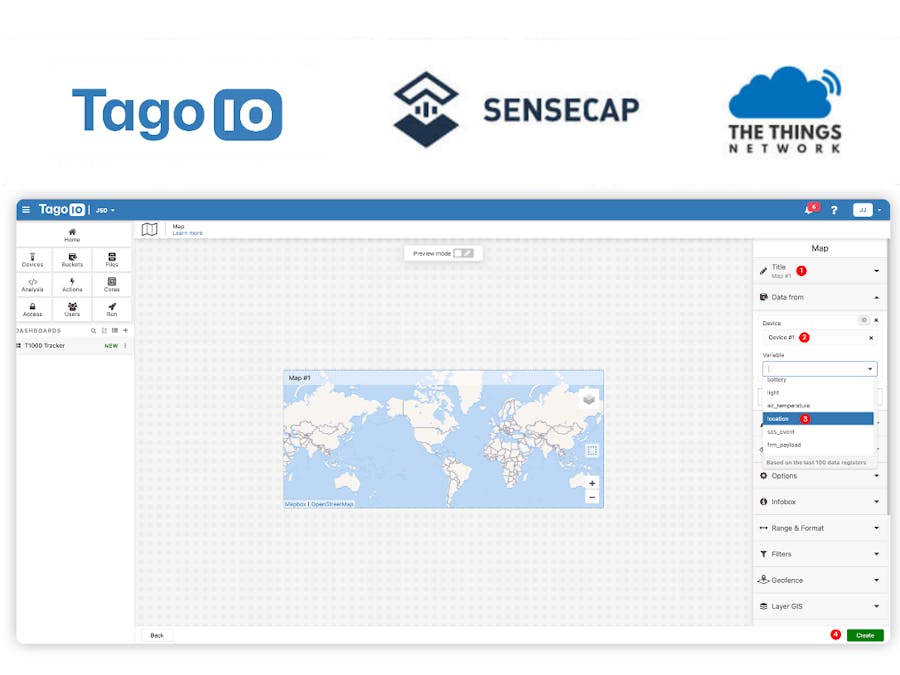Open the map layers icon on the widget
This screenshot has width=900, height=675.
tap(589, 399)
